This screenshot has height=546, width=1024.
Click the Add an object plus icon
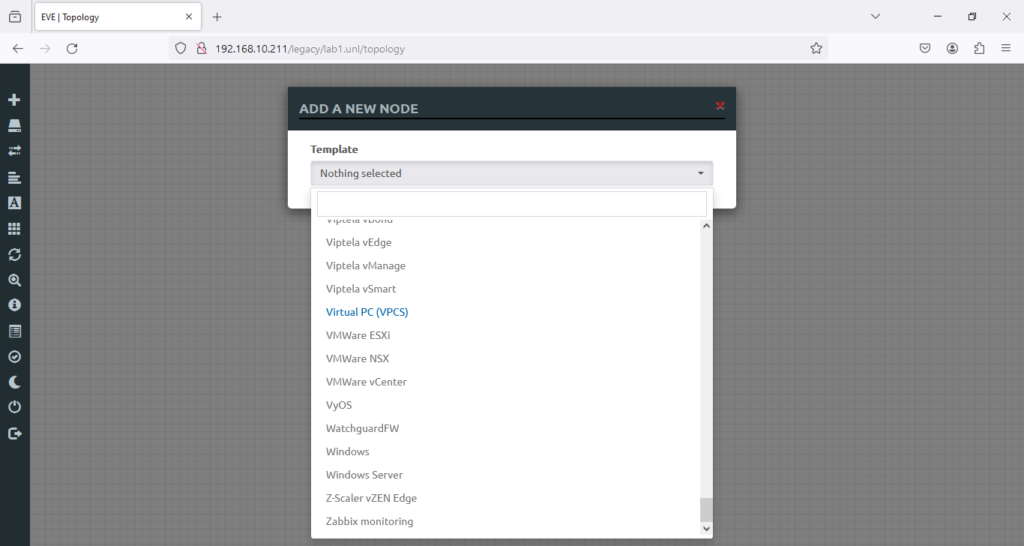click(x=14, y=100)
